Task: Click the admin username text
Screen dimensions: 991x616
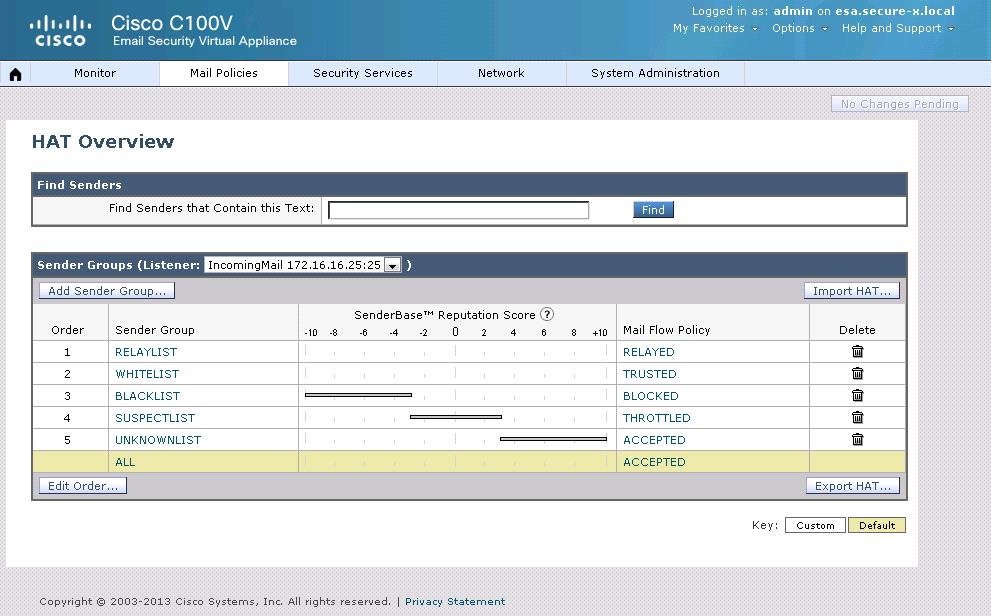Action: [793, 11]
